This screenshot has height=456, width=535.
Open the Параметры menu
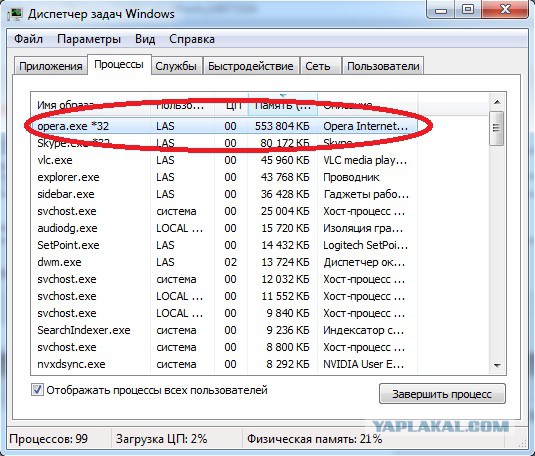(x=89, y=39)
